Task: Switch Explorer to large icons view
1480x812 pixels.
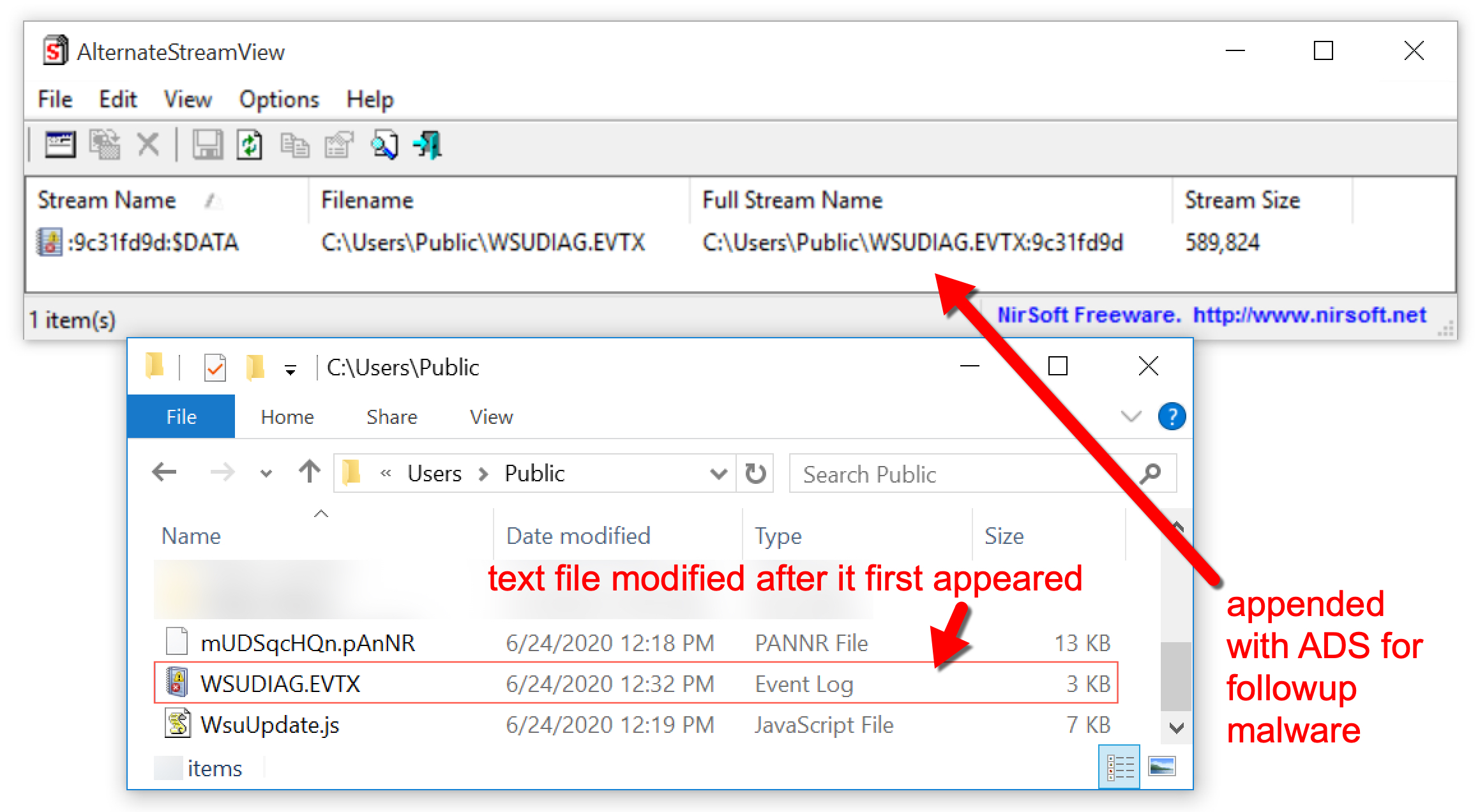Action: coord(1161,767)
